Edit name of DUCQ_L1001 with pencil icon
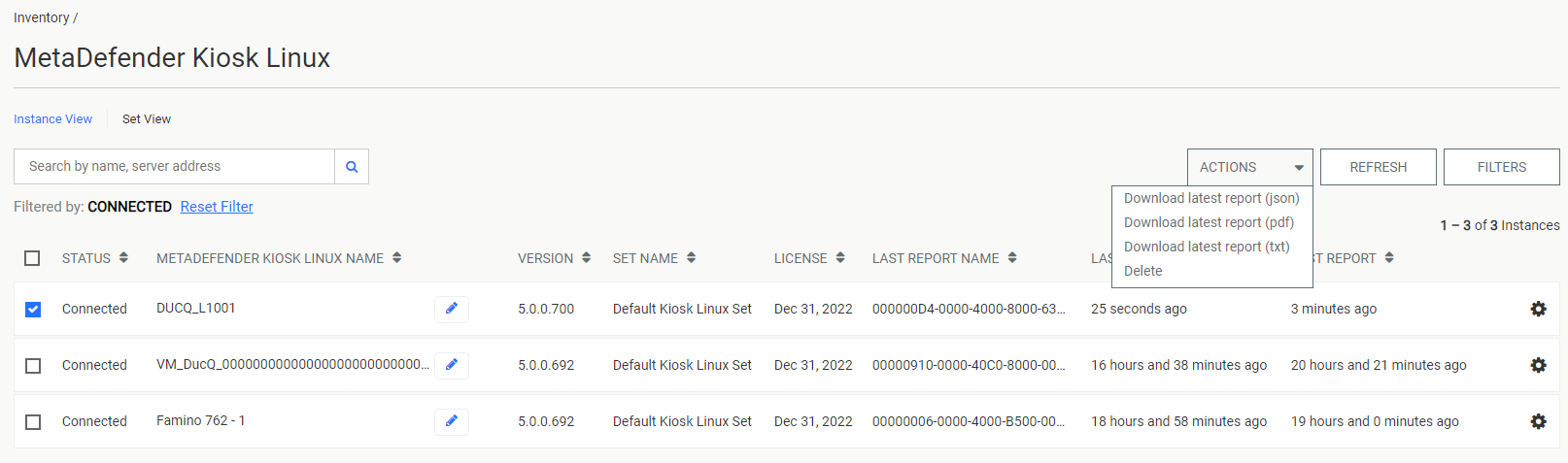This screenshot has width=1568, height=463. tap(452, 309)
